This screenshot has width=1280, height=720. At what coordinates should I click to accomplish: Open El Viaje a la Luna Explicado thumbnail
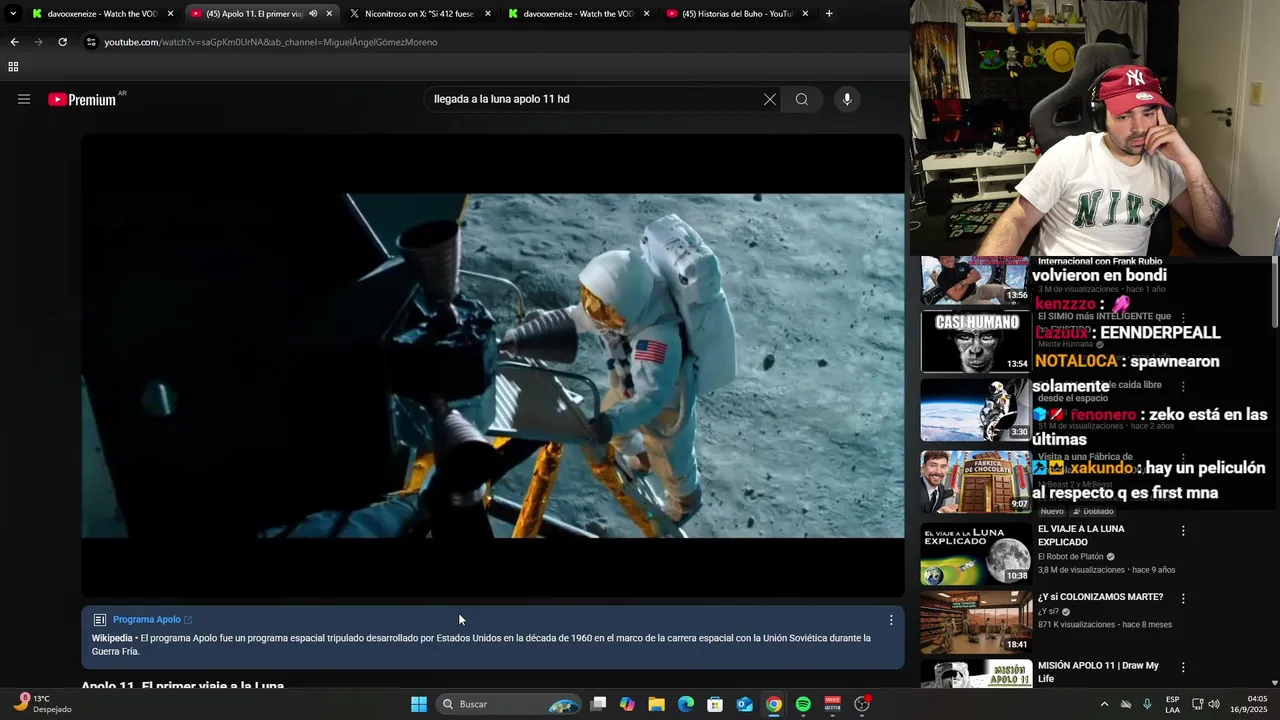click(x=976, y=554)
